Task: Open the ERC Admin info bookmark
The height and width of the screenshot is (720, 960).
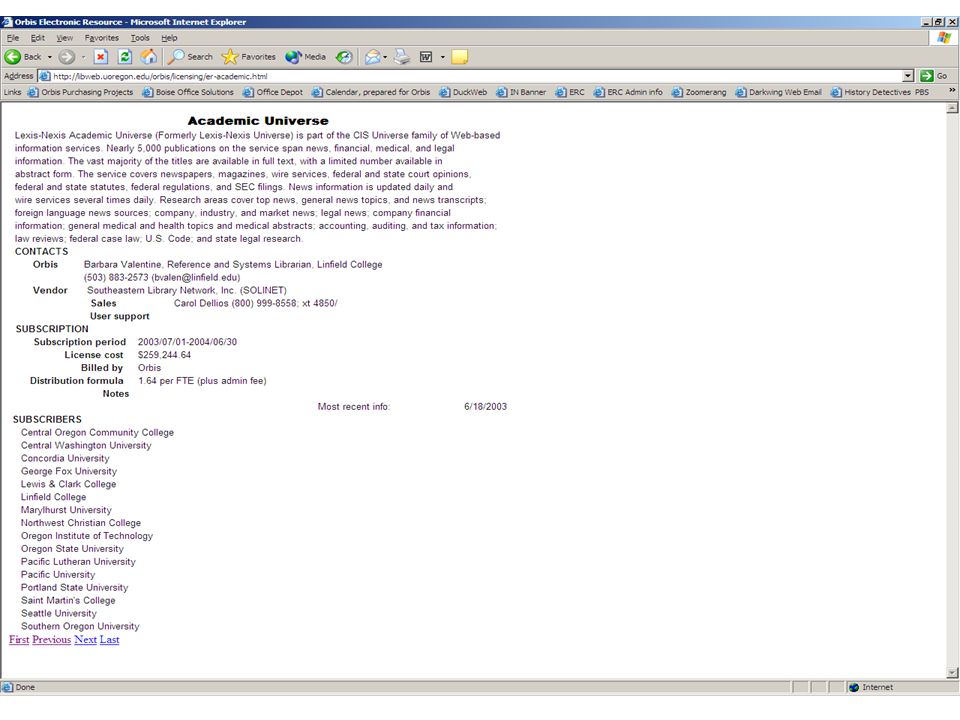Action: [x=628, y=92]
